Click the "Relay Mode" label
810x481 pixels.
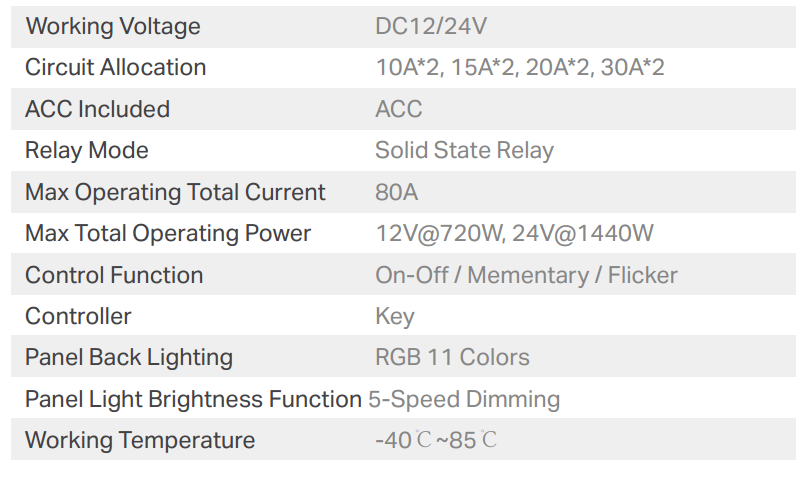(87, 151)
